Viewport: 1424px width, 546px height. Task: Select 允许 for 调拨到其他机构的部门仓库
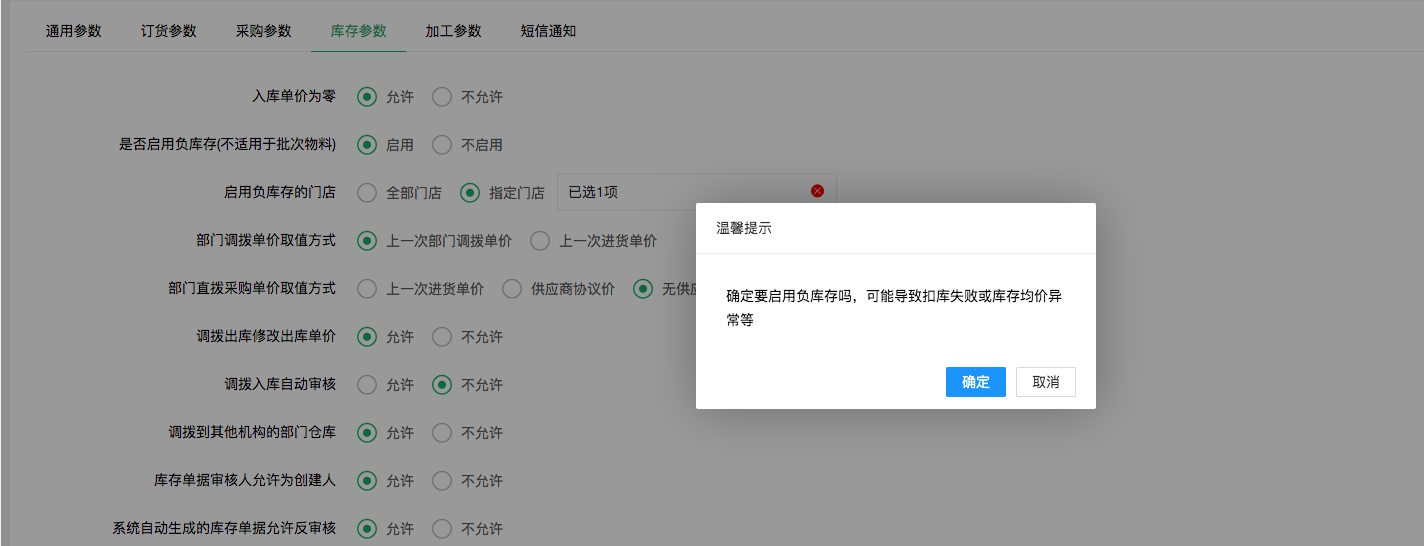pyautogui.click(x=367, y=433)
